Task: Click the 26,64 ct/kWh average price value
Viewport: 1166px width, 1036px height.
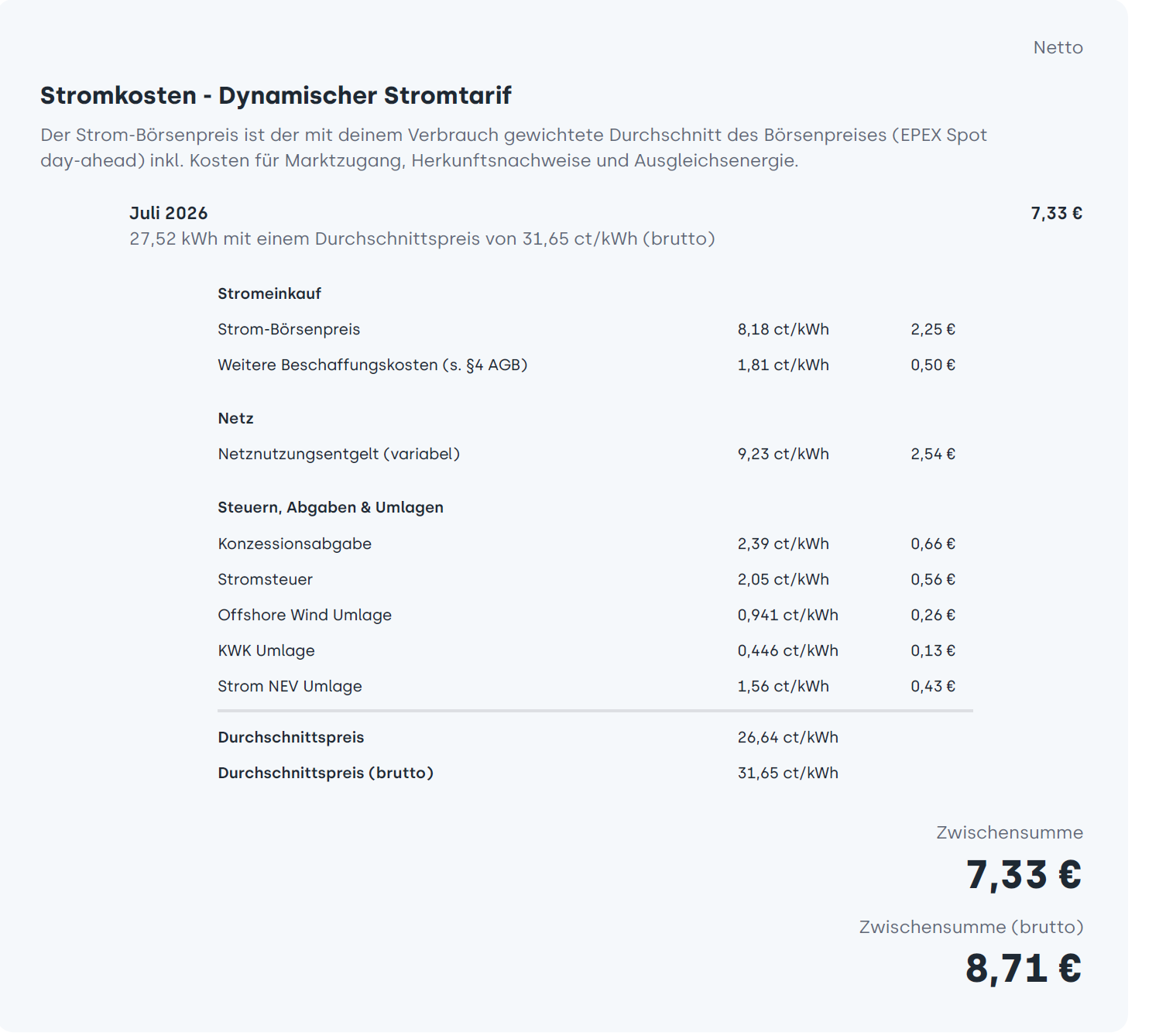Action: point(787,737)
